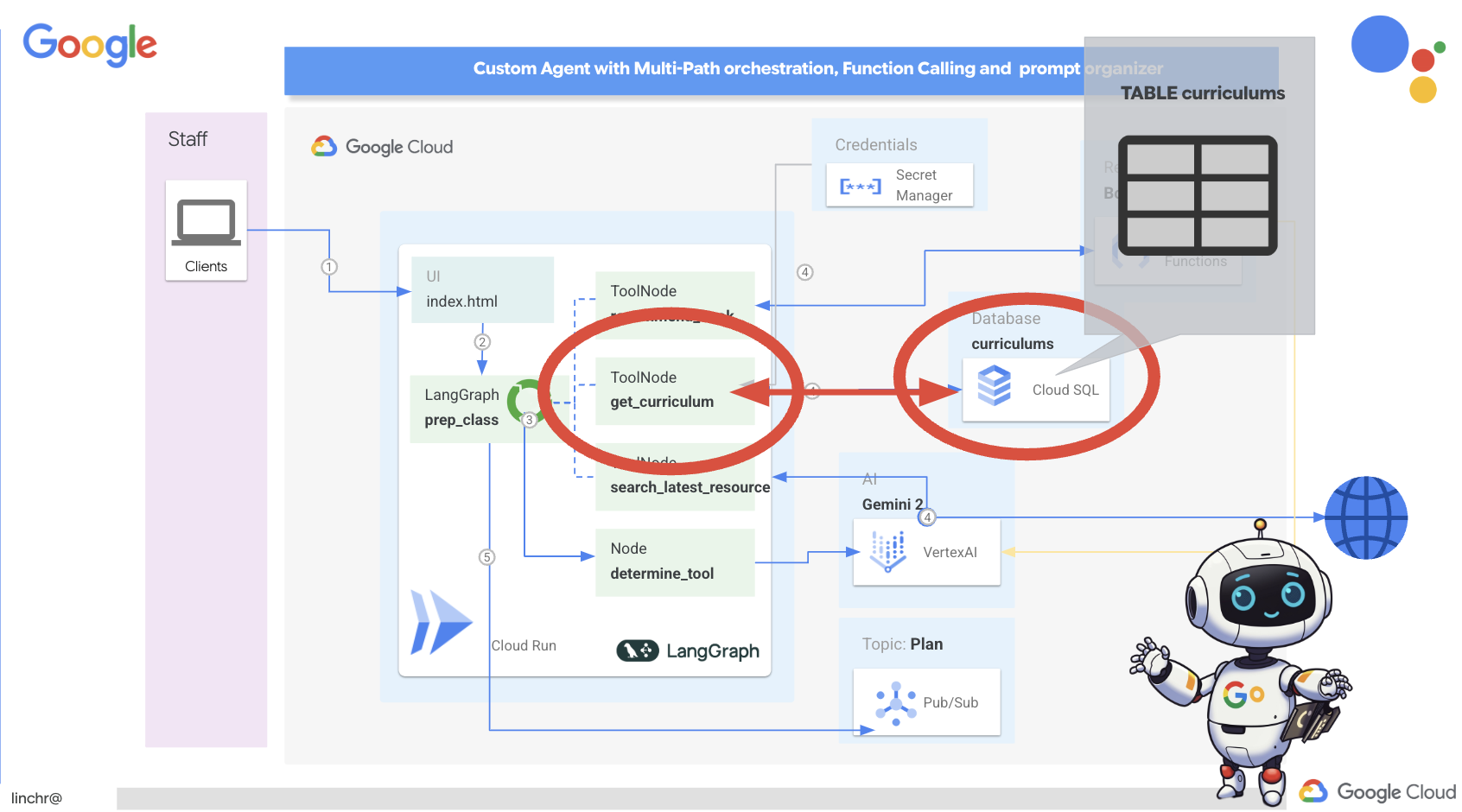
Task: Click the Secret Manager icon
Action: [860, 186]
